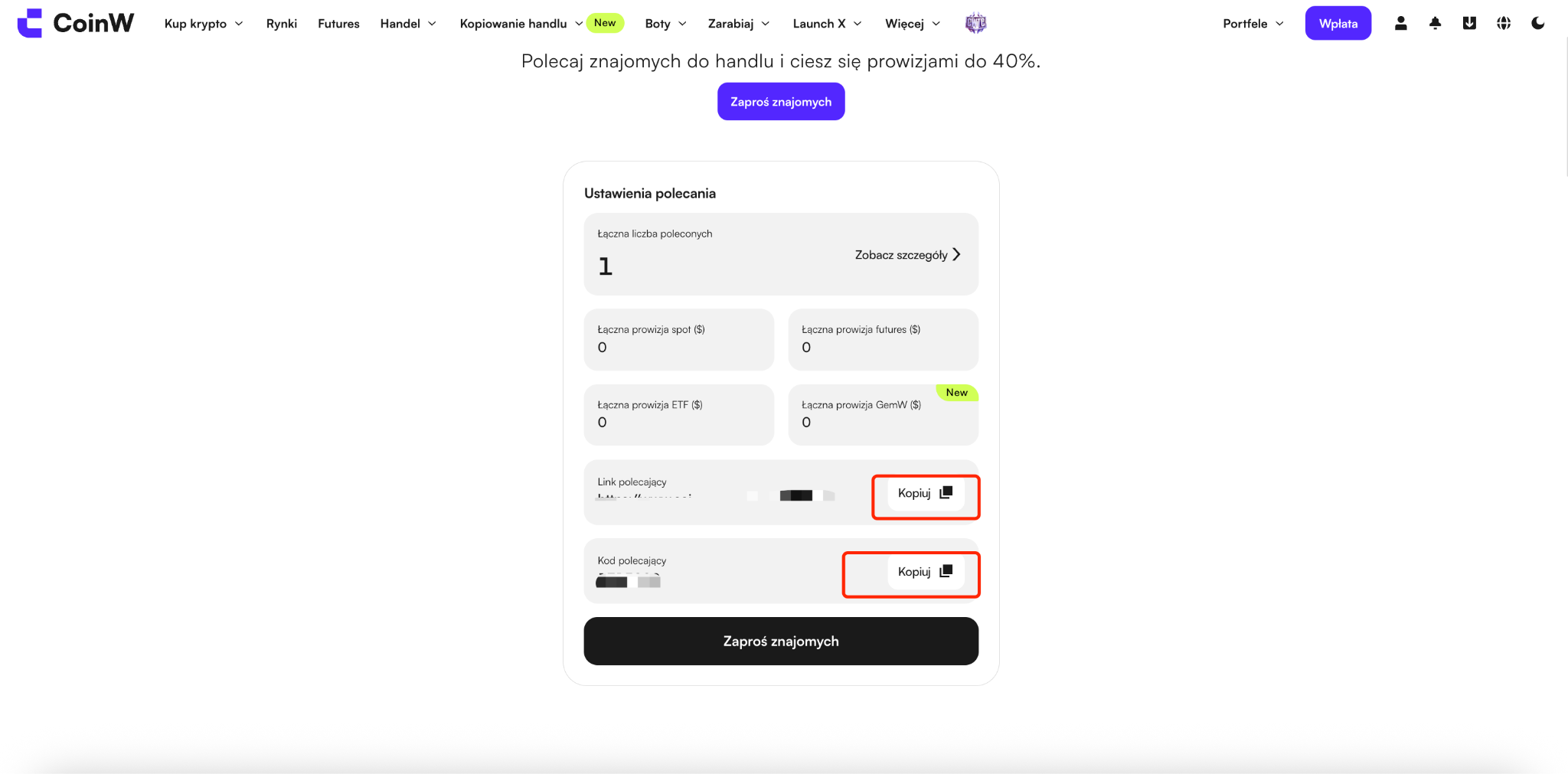The height and width of the screenshot is (774, 1568).
Task: Click the Łączna prowizja GemW card
Action: 884,414
